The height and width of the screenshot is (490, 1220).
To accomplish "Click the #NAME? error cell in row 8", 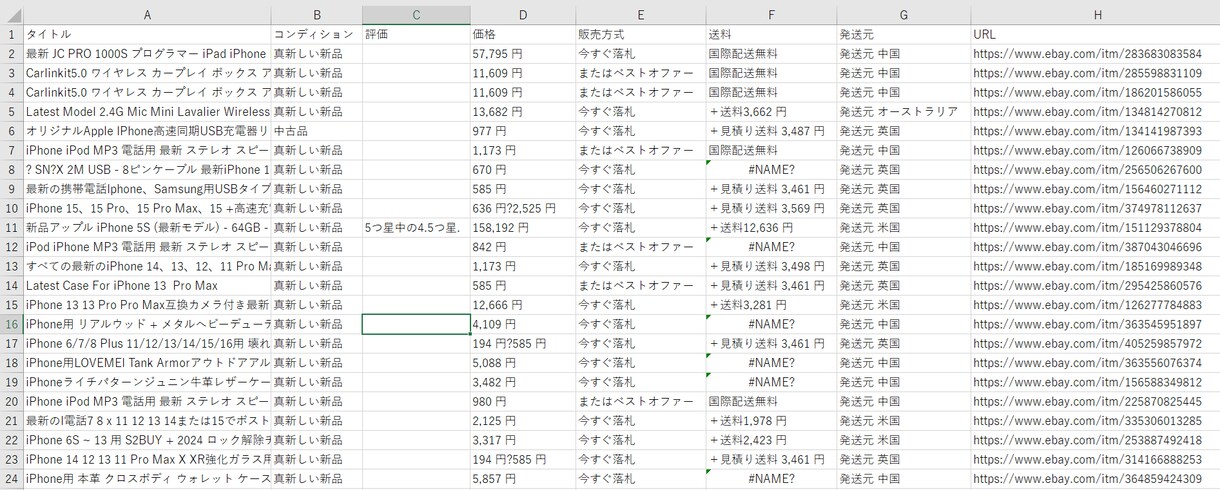I will [x=771, y=169].
